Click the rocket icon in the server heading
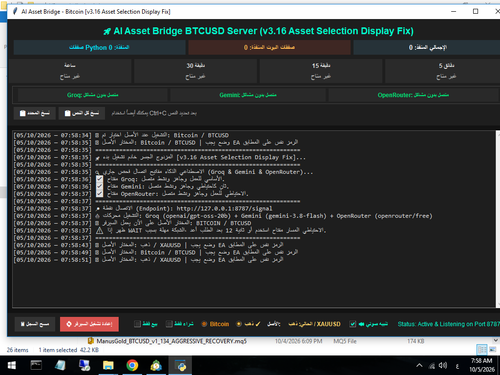500x375 pixels. pos(107,31)
